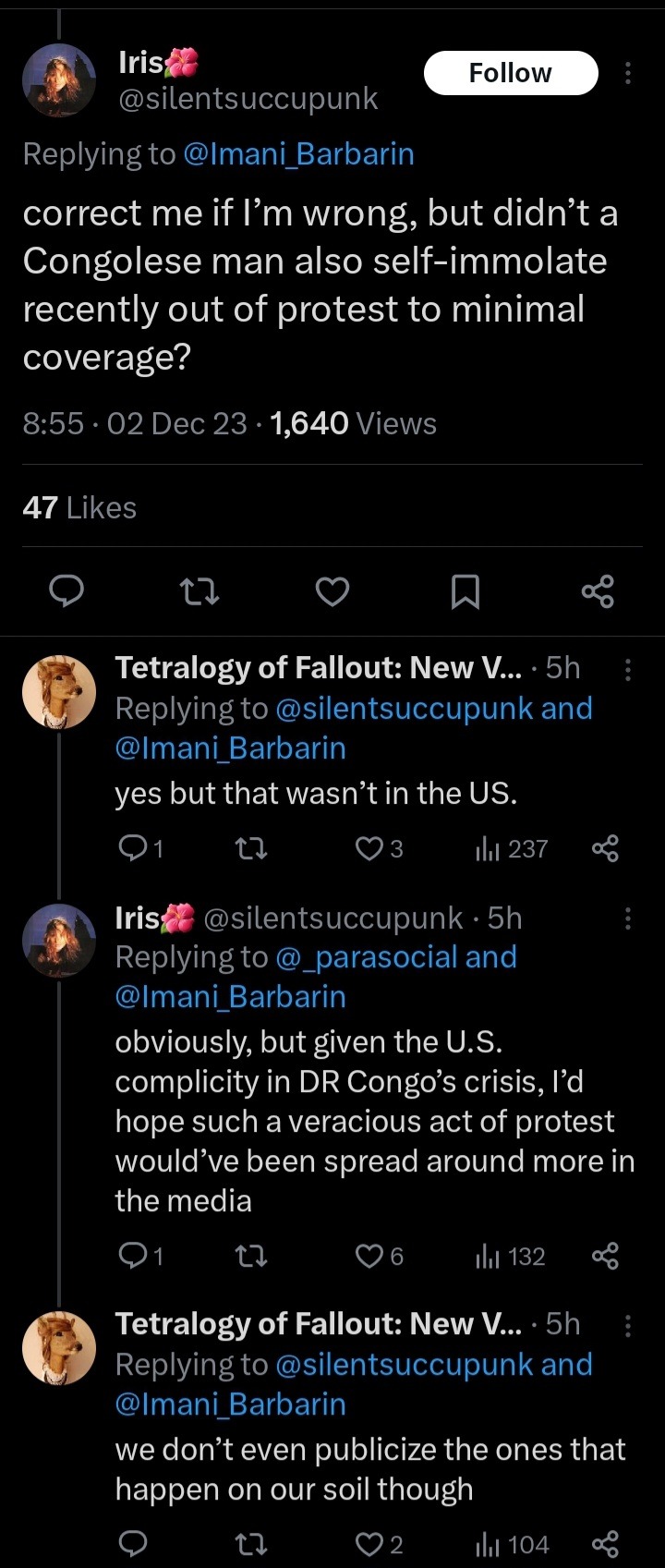Bookmark the main tweet
The image size is (665, 1568).
click(465, 591)
